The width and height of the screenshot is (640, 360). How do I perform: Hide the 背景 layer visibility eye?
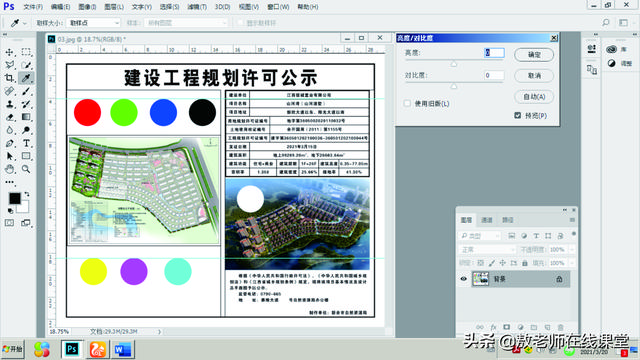coord(464,279)
